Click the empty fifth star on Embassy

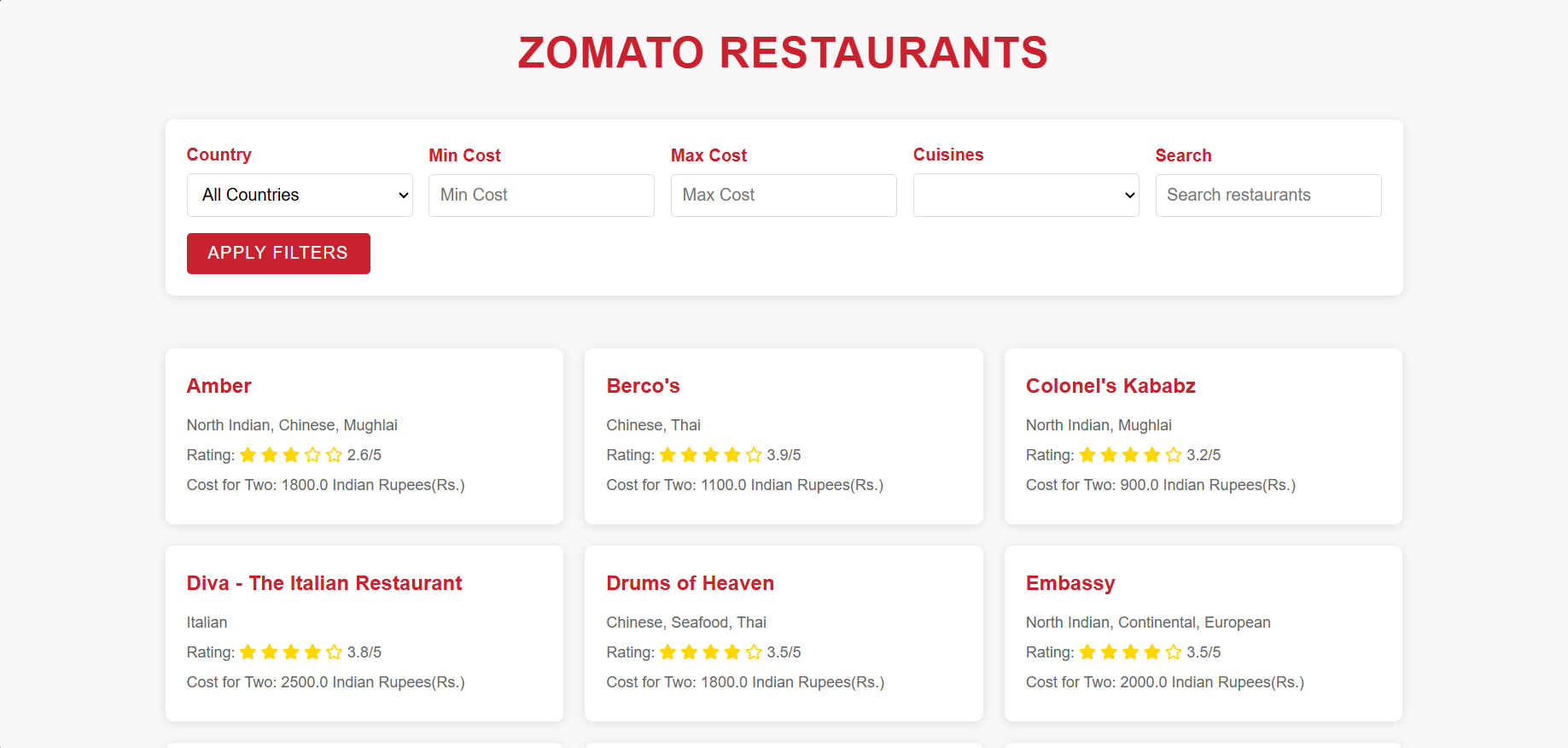click(1174, 652)
